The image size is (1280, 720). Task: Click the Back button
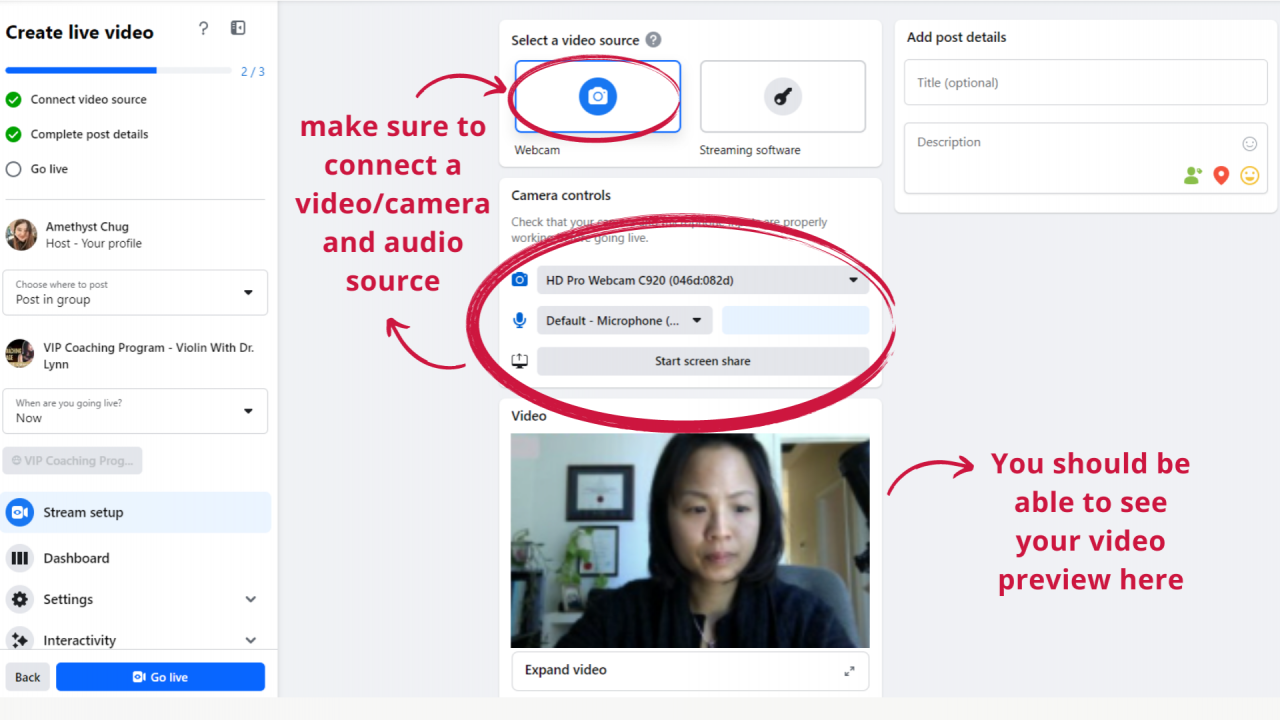[28, 677]
